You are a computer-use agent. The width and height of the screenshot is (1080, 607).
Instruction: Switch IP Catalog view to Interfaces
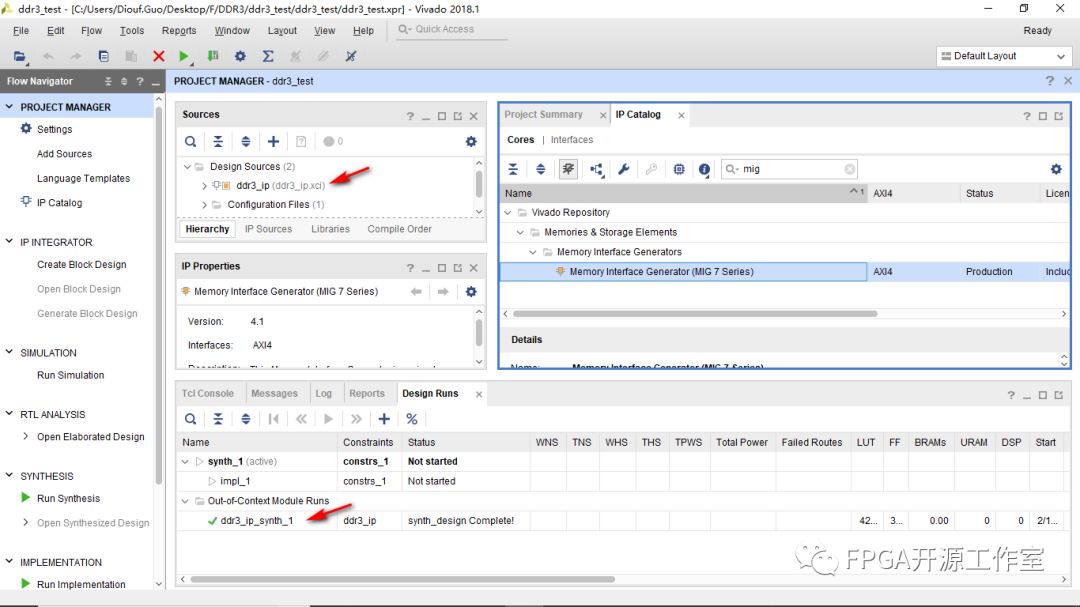(x=571, y=140)
